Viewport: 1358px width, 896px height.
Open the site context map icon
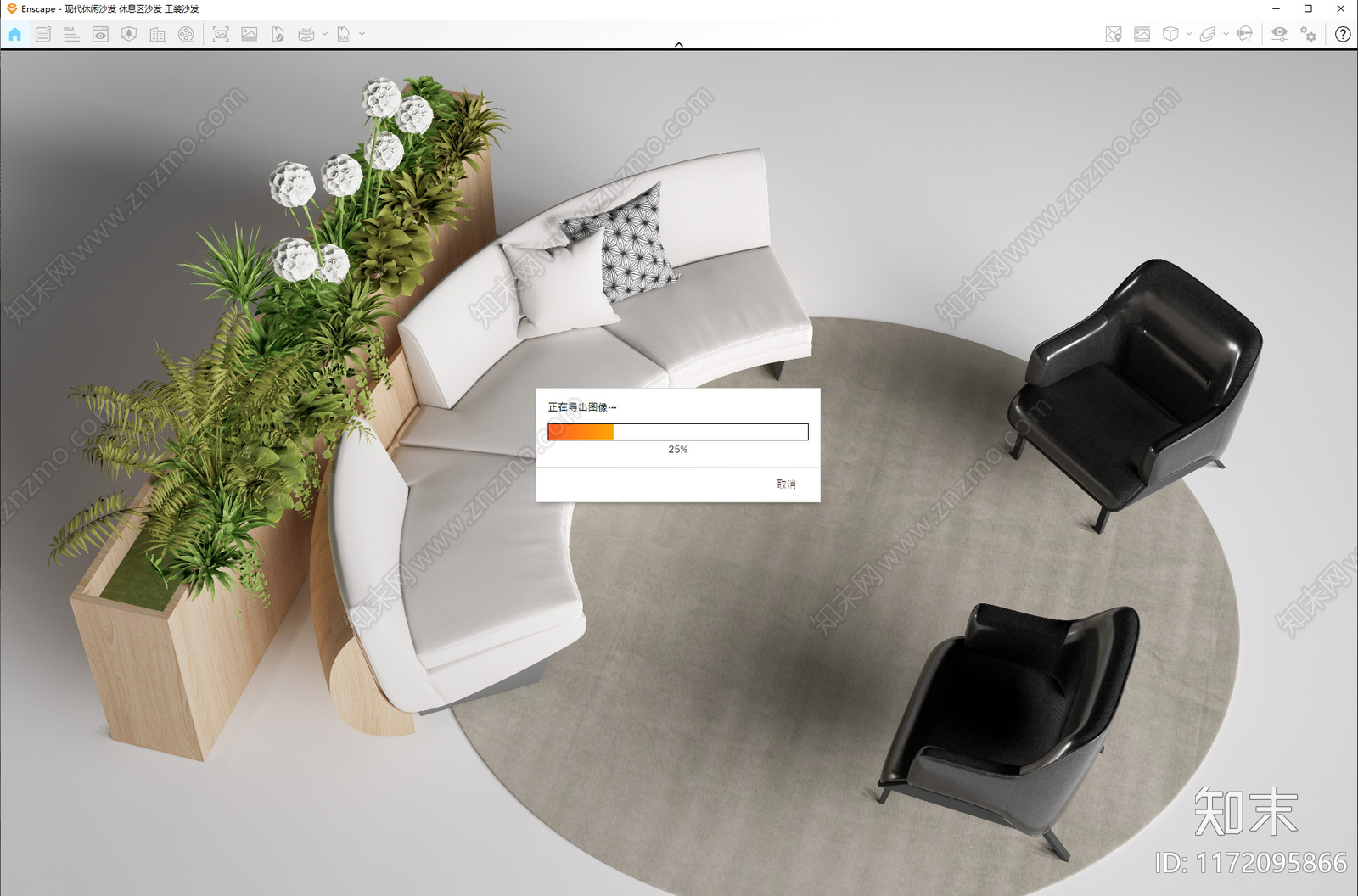coord(129,34)
